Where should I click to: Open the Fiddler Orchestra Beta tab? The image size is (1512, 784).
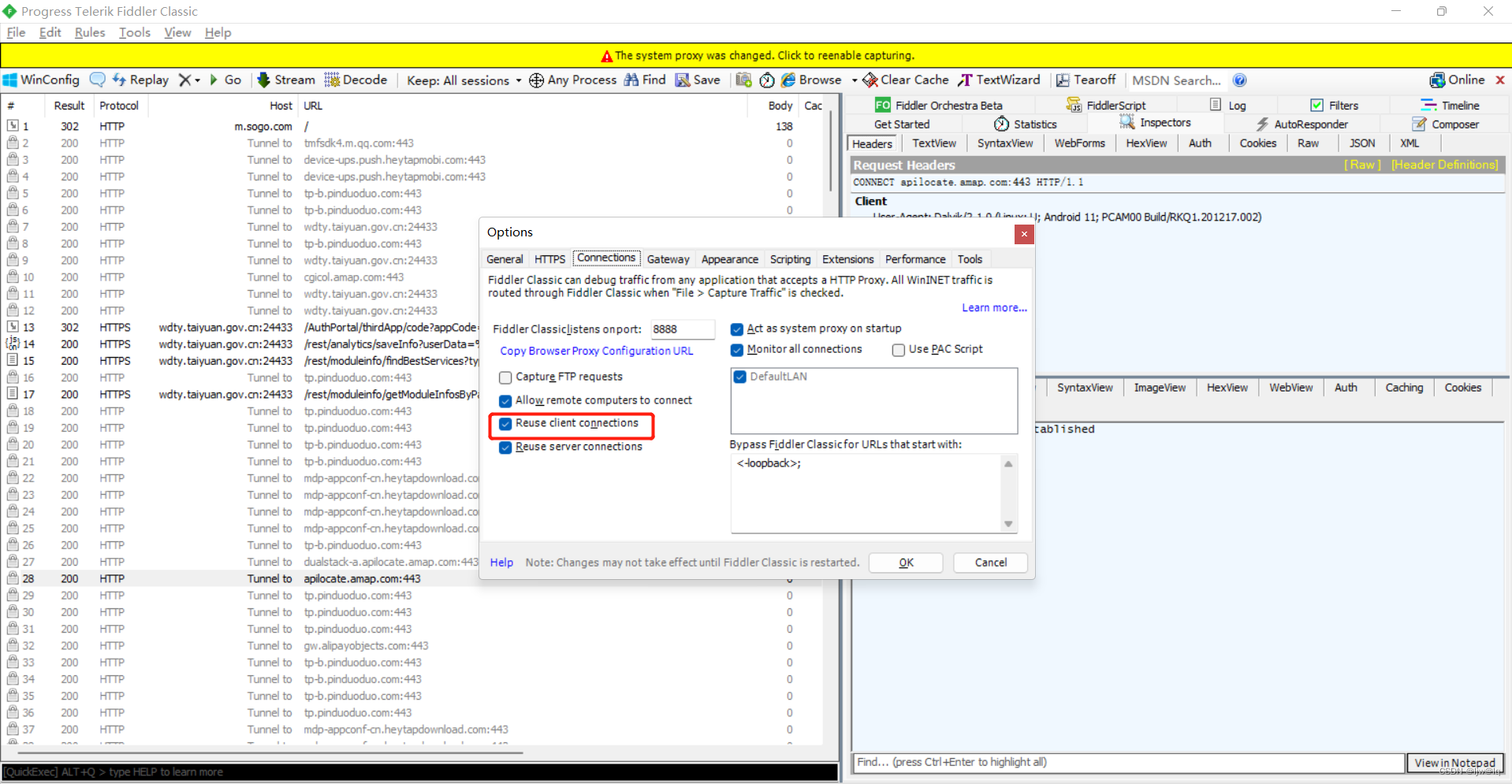pyautogui.click(x=939, y=105)
